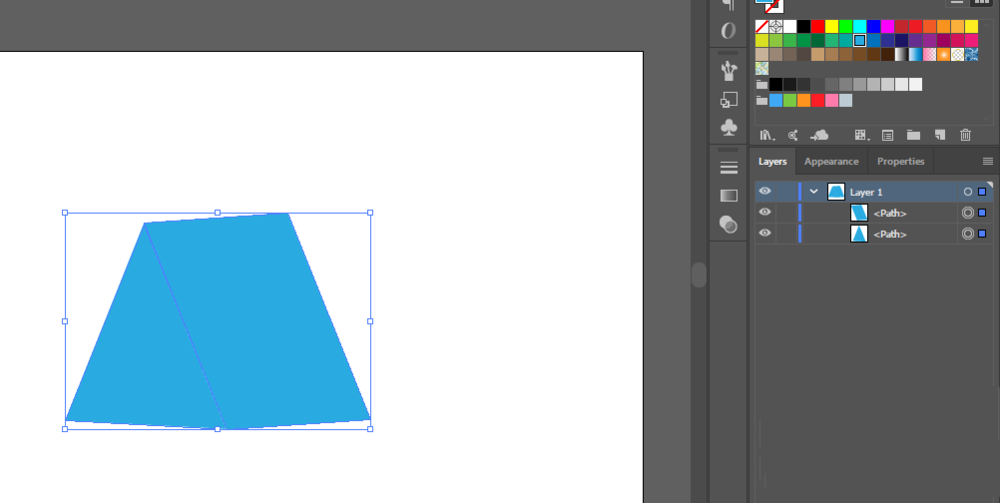The width and height of the screenshot is (1000, 503).
Task: Open the Stroke panel icon
Action: (728, 168)
